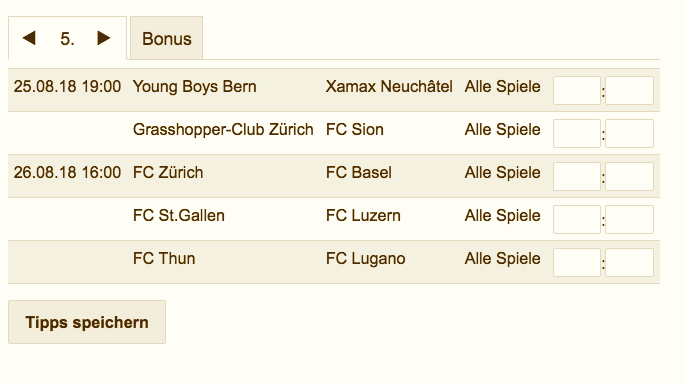Open the Bonus tab
The height and width of the screenshot is (385, 686).
point(167,38)
